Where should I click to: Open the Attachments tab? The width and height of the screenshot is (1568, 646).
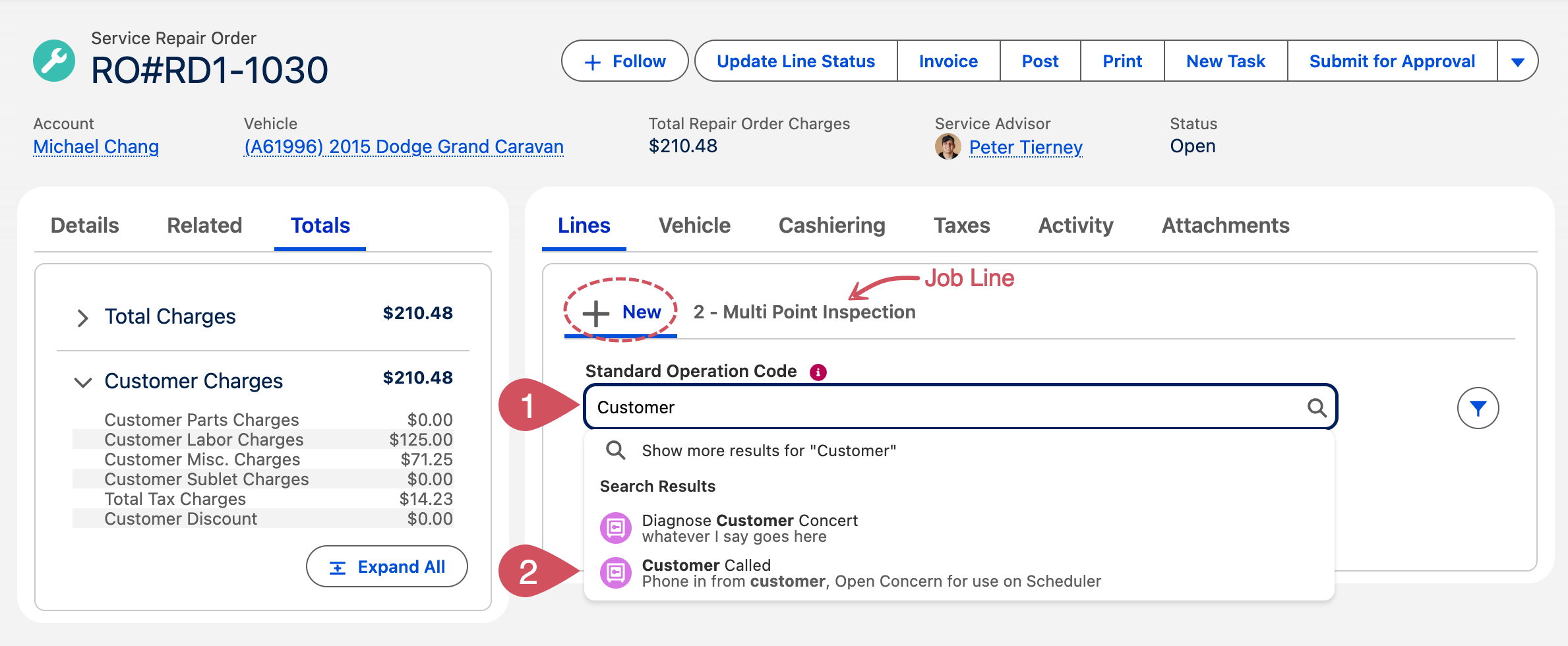click(1225, 225)
